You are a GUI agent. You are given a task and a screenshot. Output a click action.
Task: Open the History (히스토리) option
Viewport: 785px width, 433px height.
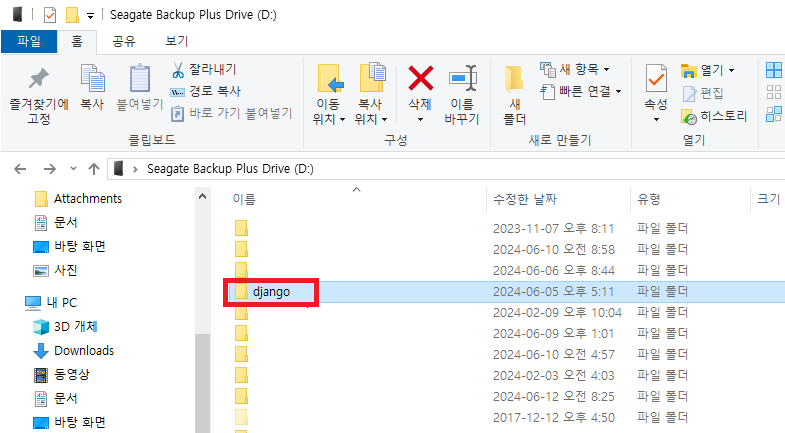(714, 116)
